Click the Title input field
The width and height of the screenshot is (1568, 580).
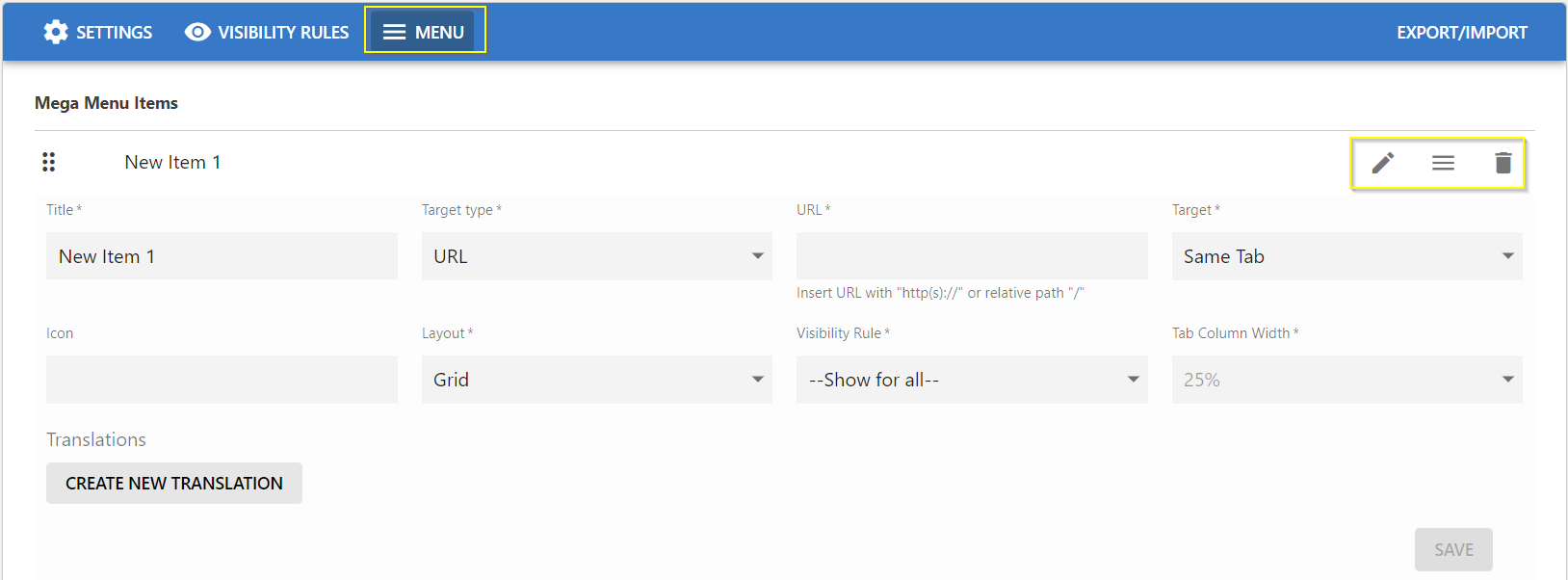222,256
